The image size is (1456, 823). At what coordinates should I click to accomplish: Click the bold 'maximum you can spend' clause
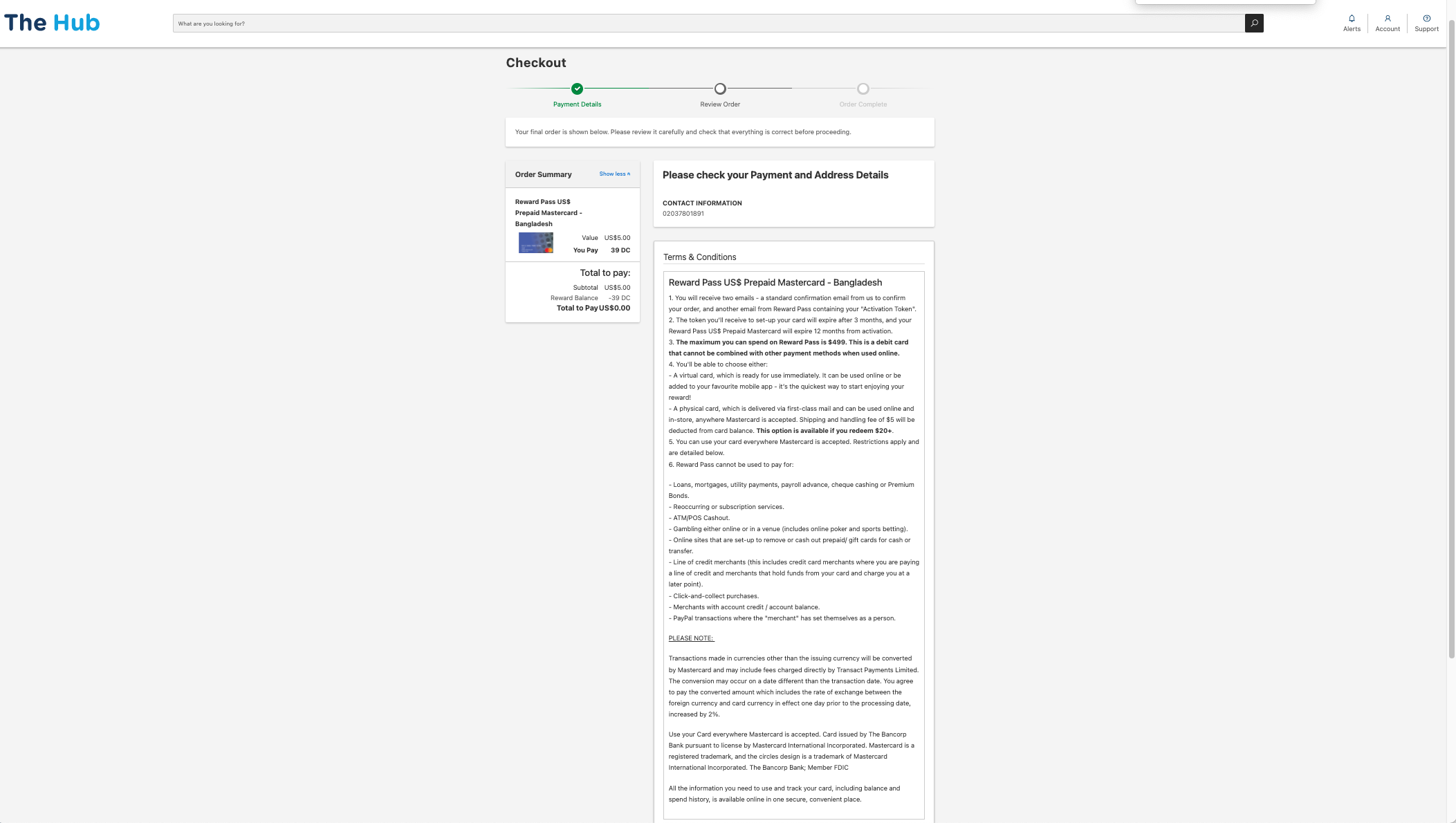tap(788, 348)
